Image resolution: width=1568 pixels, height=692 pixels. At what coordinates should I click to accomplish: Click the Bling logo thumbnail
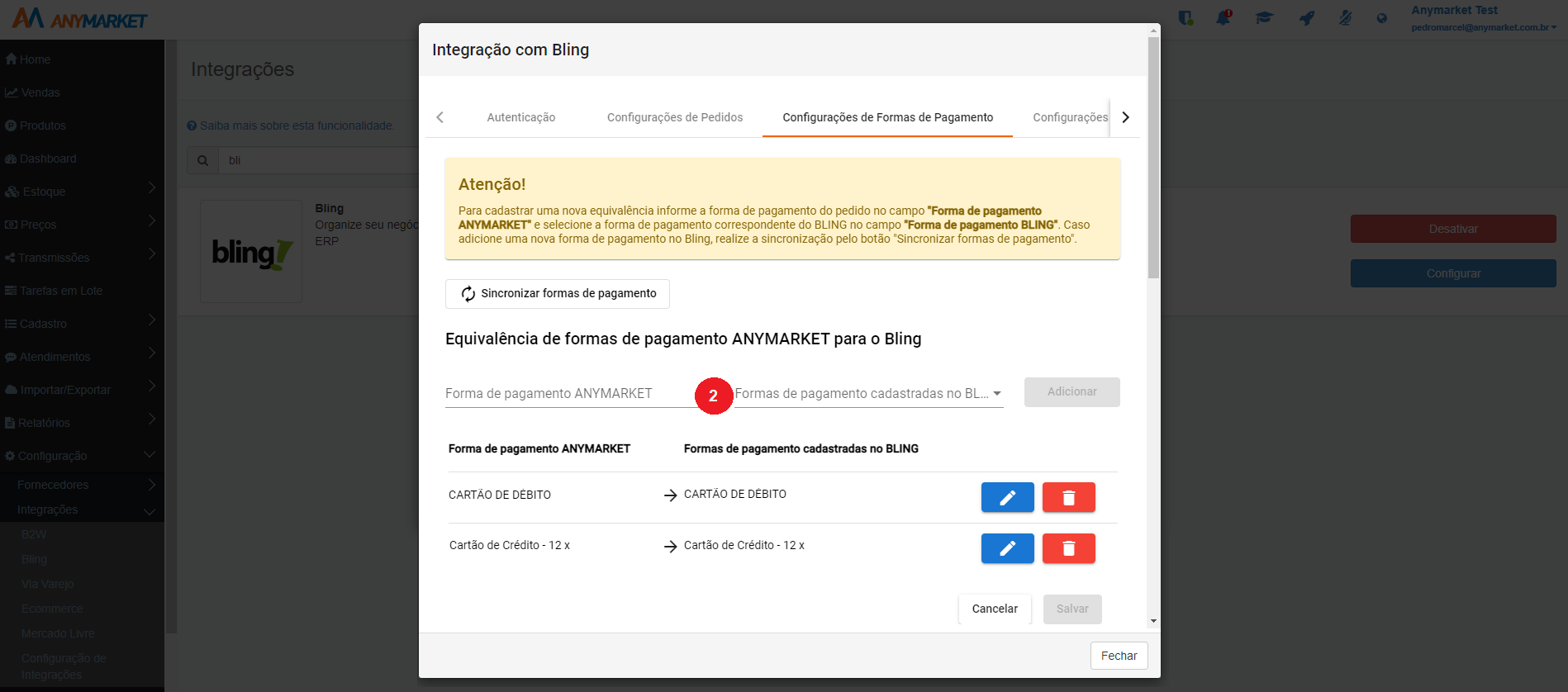pyautogui.click(x=251, y=251)
